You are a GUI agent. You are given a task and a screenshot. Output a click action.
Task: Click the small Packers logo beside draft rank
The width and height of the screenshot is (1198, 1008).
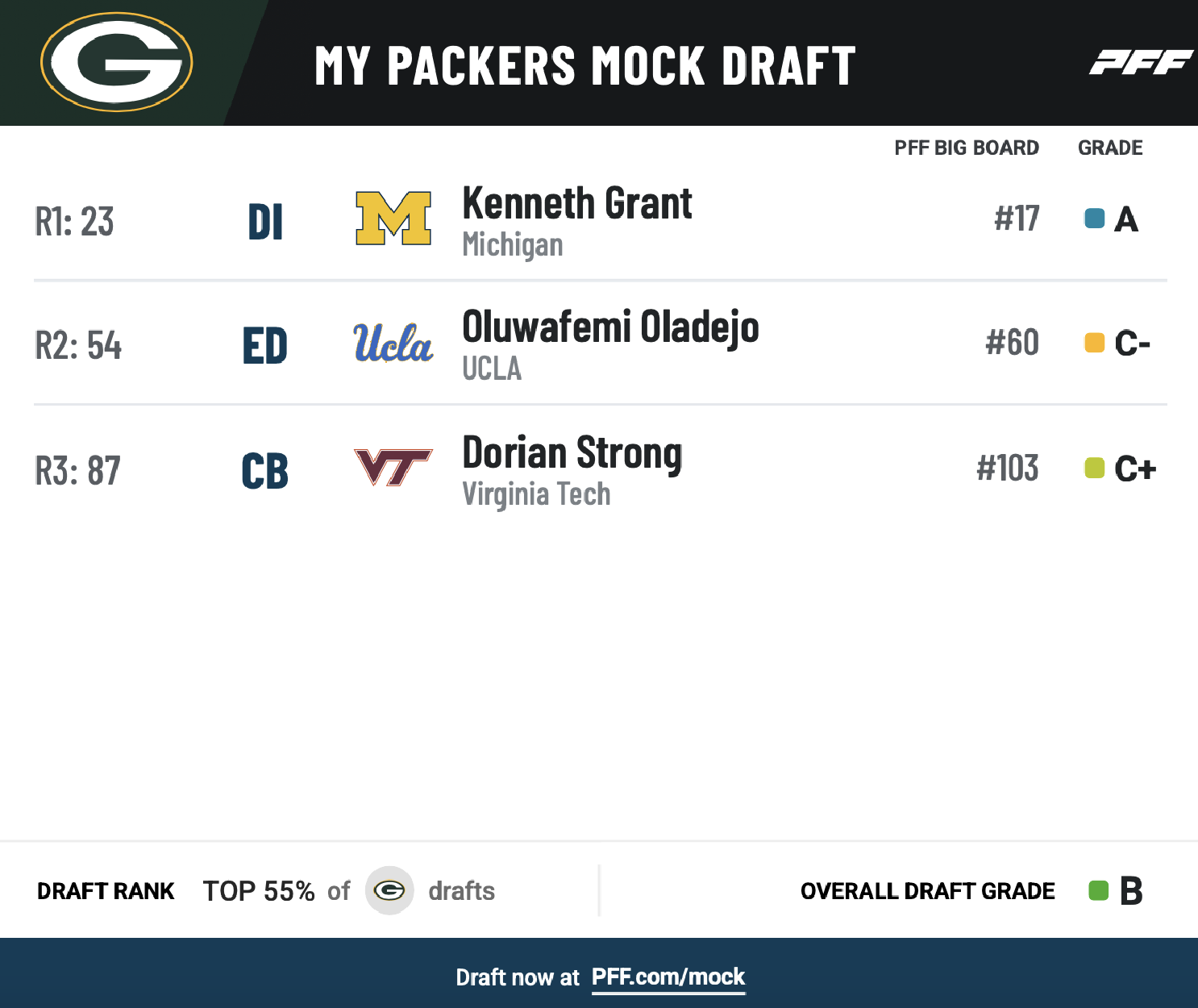click(x=389, y=890)
